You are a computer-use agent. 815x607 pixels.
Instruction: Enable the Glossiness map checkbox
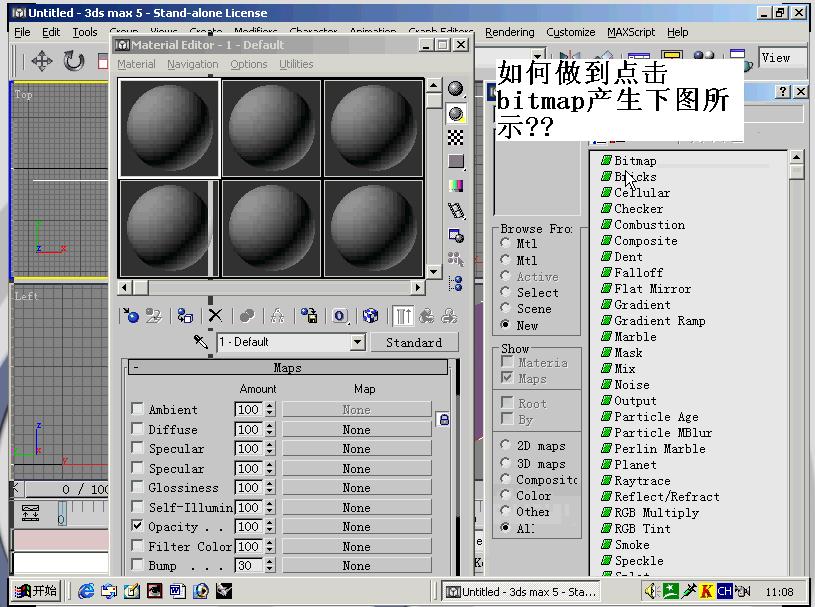(137, 486)
